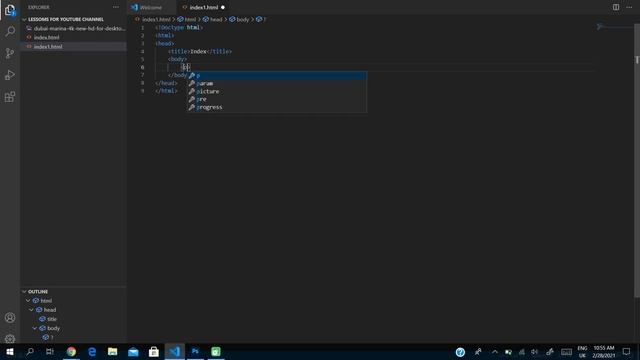
Task: Collapse the body node in Outline
Action: pyautogui.click(x=35, y=328)
